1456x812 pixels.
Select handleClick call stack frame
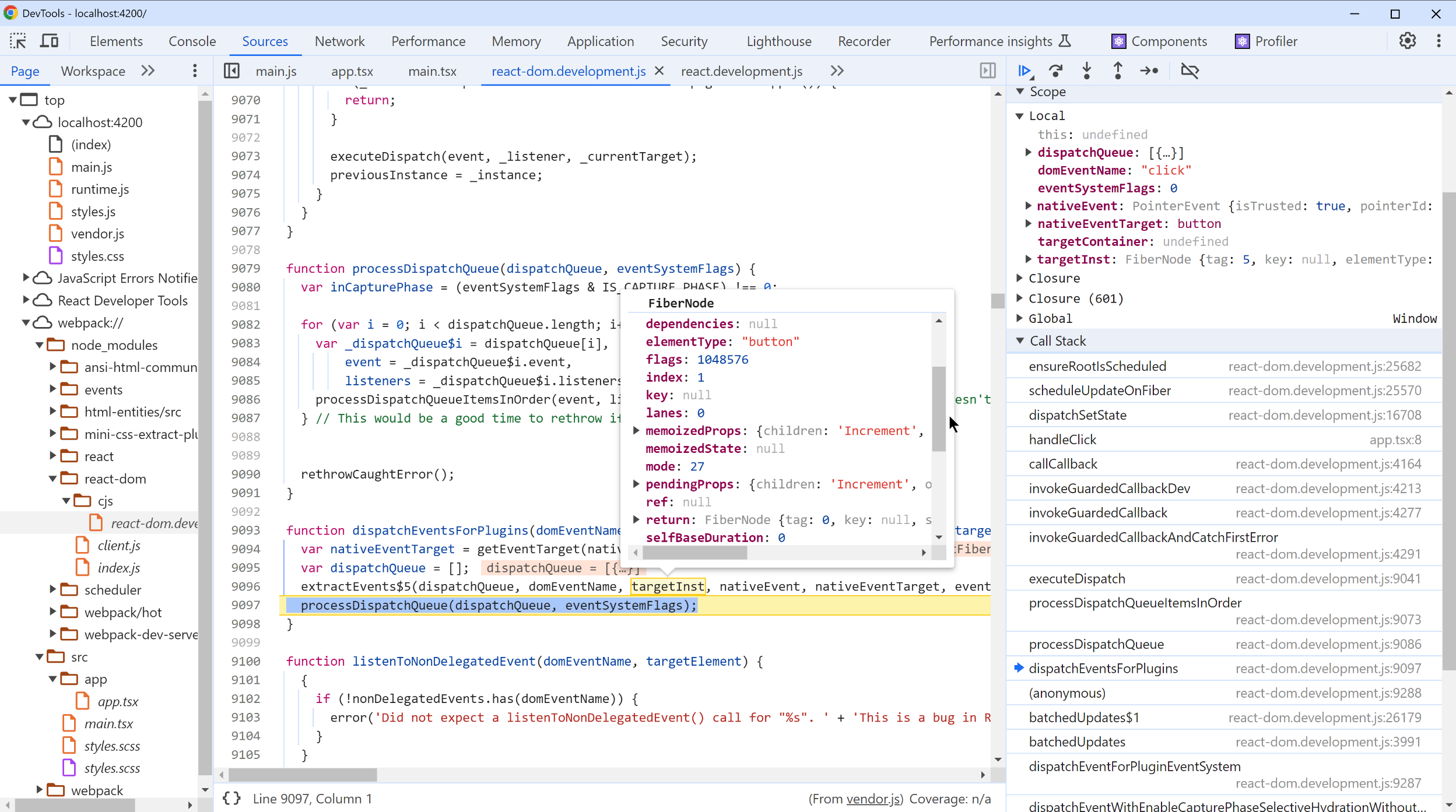pyautogui.click(x=1225, y=440)
